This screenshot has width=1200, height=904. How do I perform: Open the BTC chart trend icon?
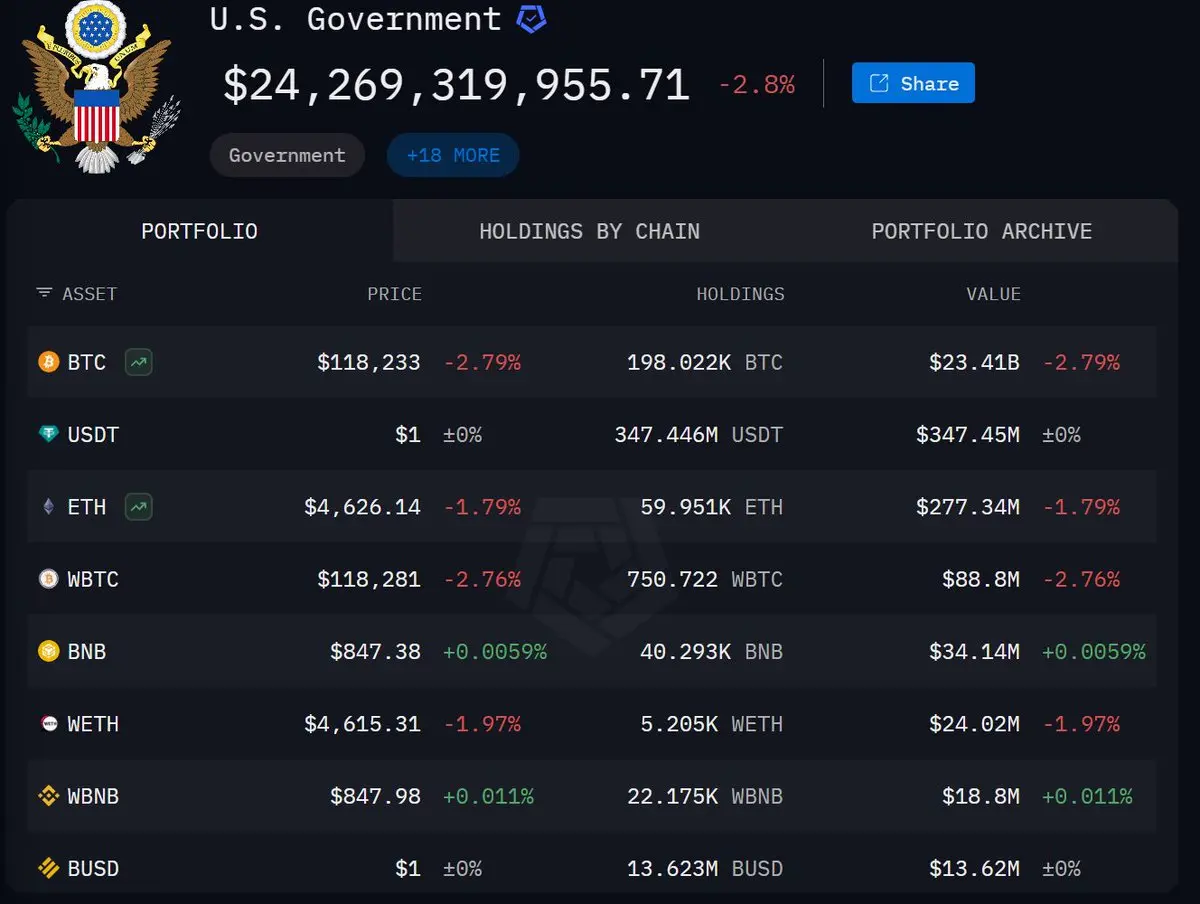tap(139, 362)
